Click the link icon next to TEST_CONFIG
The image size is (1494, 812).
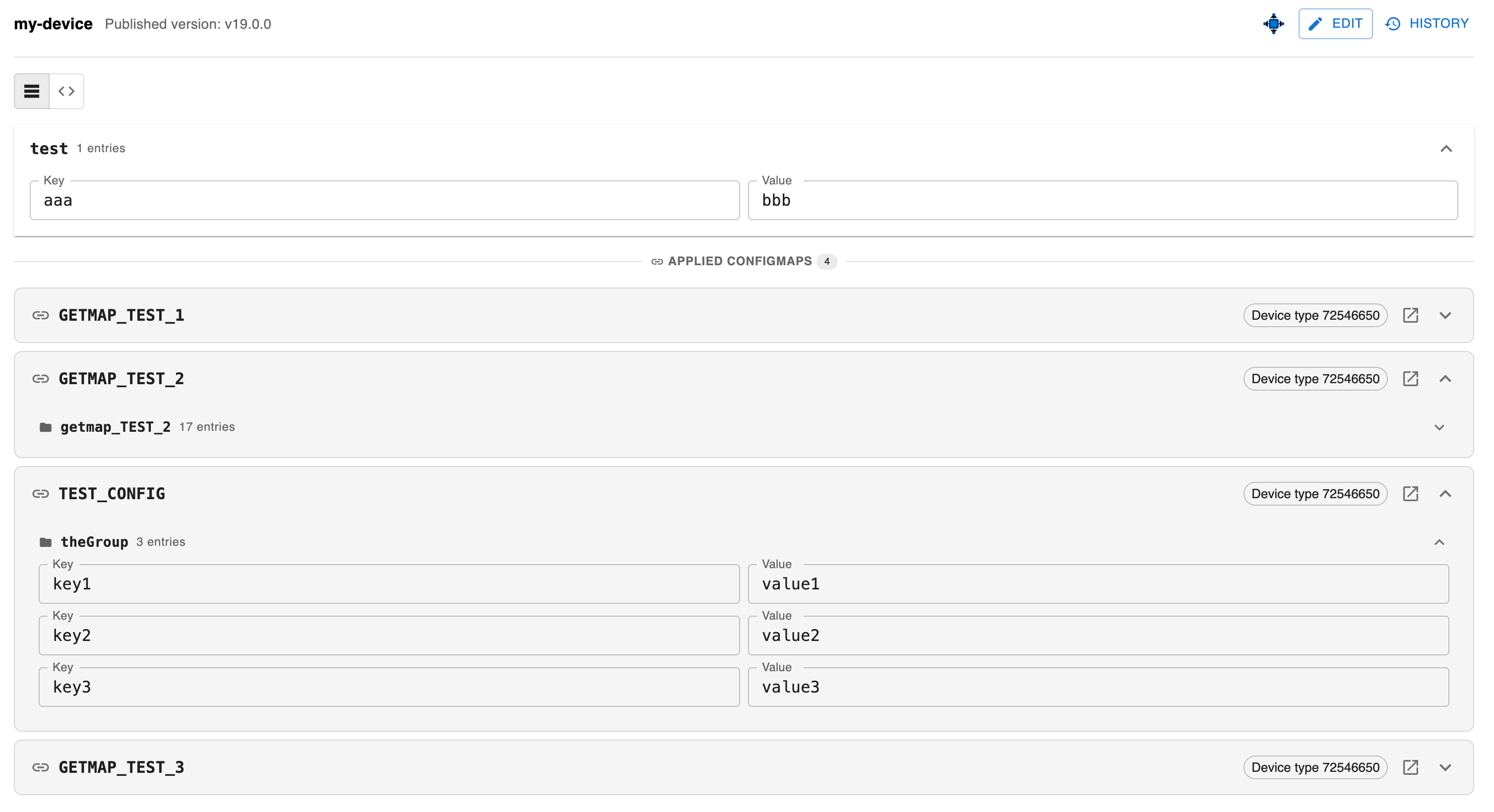[x=41, y=493]
